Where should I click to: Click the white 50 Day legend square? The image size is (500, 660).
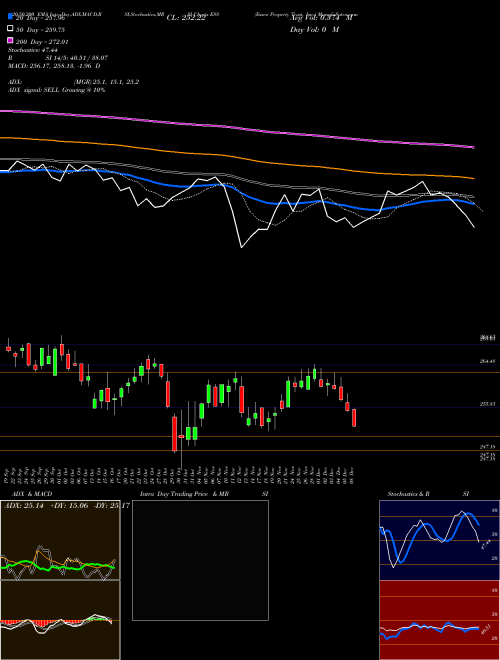(10, 29)
